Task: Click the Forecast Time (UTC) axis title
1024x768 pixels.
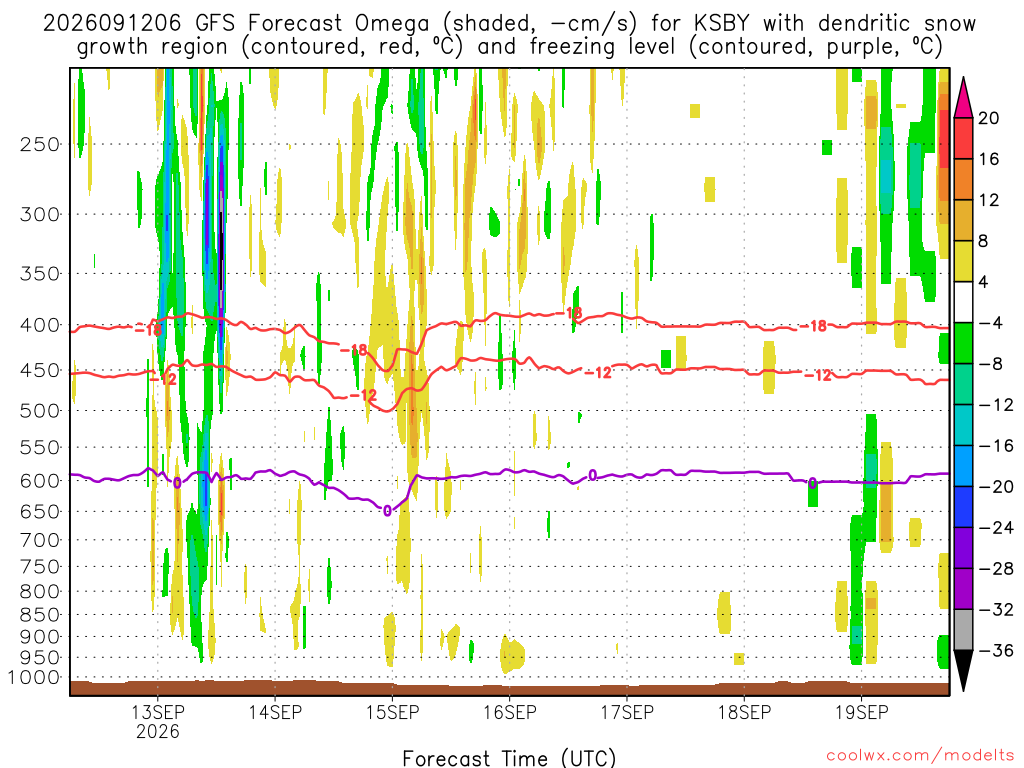Action: pos(509,758)
